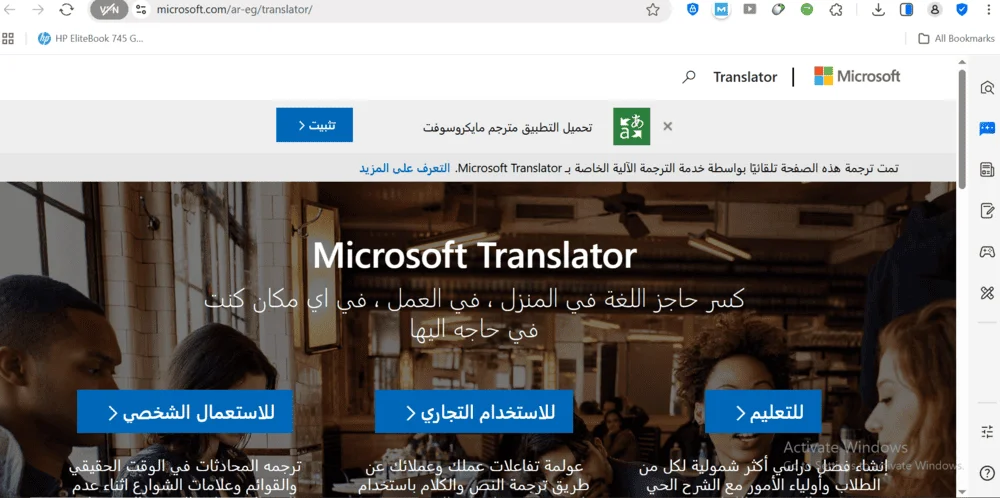Toggle the side panel icon
This screenshot has width=1000, height=498.
(906, 10)
